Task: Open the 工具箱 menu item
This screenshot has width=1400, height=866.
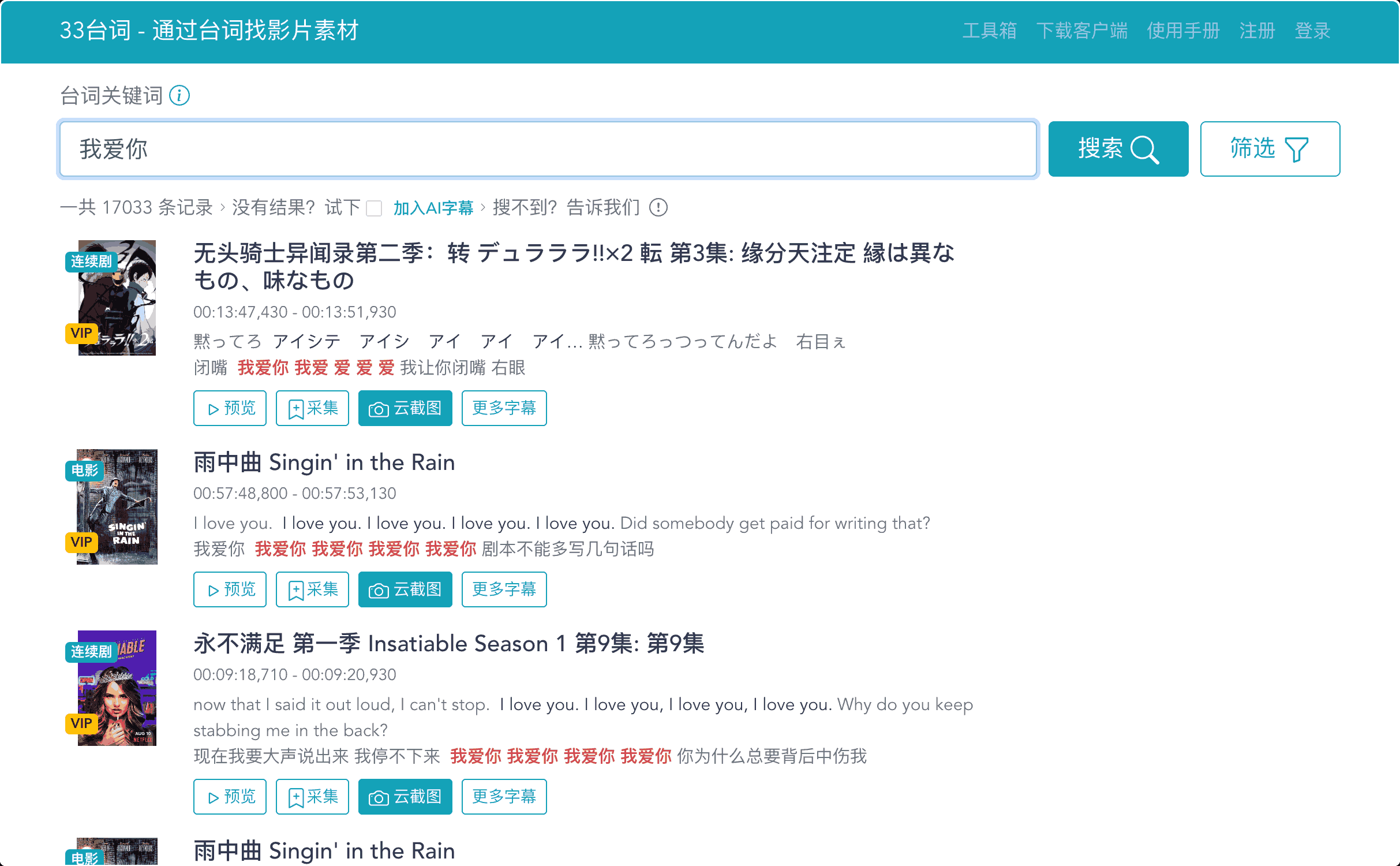Action: coord(989,31)
